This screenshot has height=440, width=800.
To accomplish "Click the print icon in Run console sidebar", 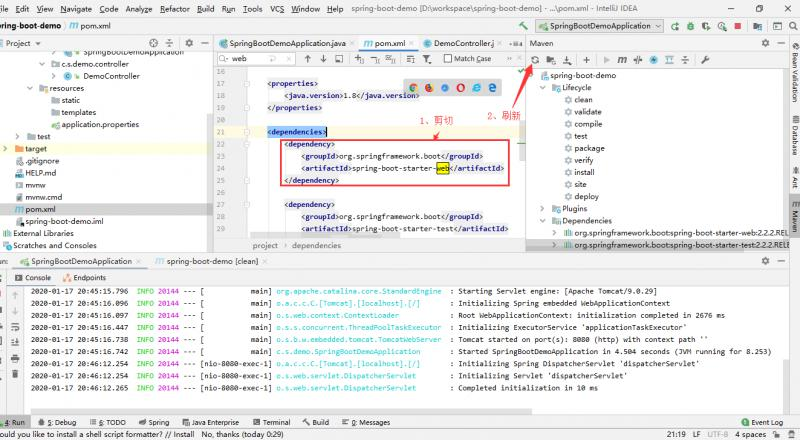I will point(15,359).
